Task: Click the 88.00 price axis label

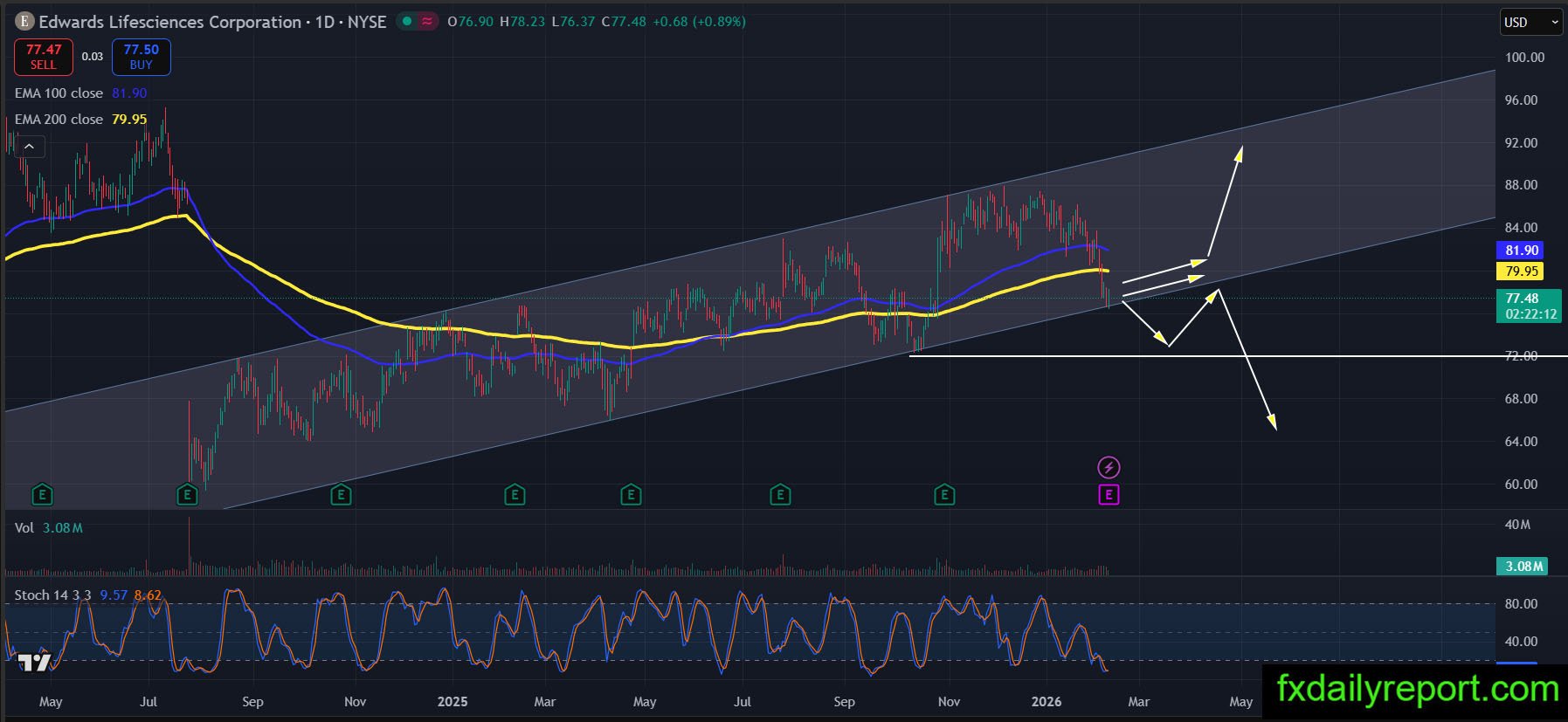Action: tap(1522, 185)
